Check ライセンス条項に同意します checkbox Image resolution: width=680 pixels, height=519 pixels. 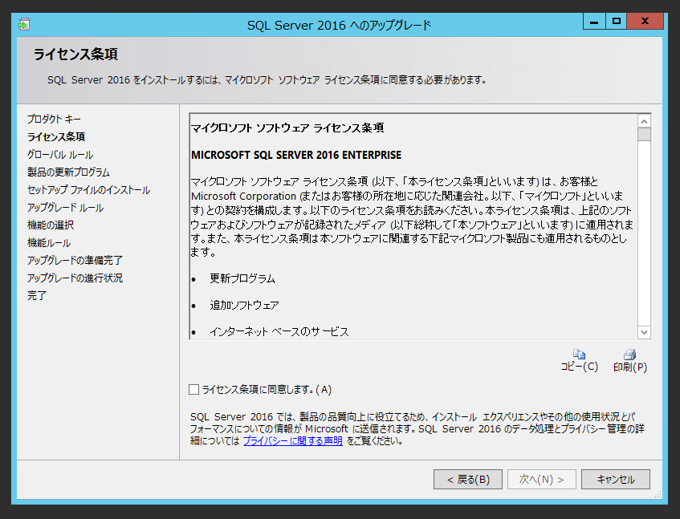[x=194, y=389]
